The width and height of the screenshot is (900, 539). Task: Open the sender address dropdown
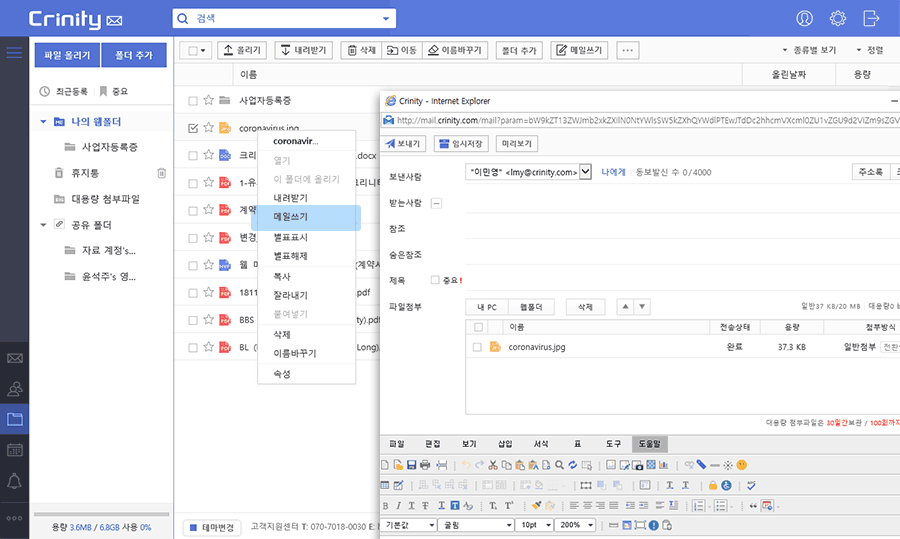585,172
